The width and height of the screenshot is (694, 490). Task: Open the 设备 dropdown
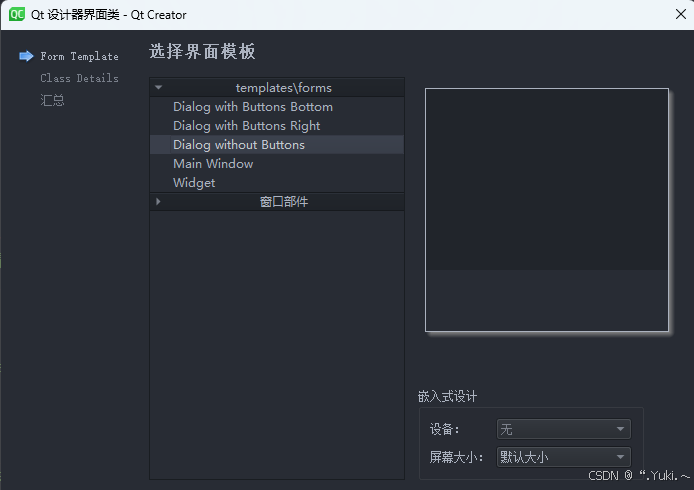[x=563, y=429]
